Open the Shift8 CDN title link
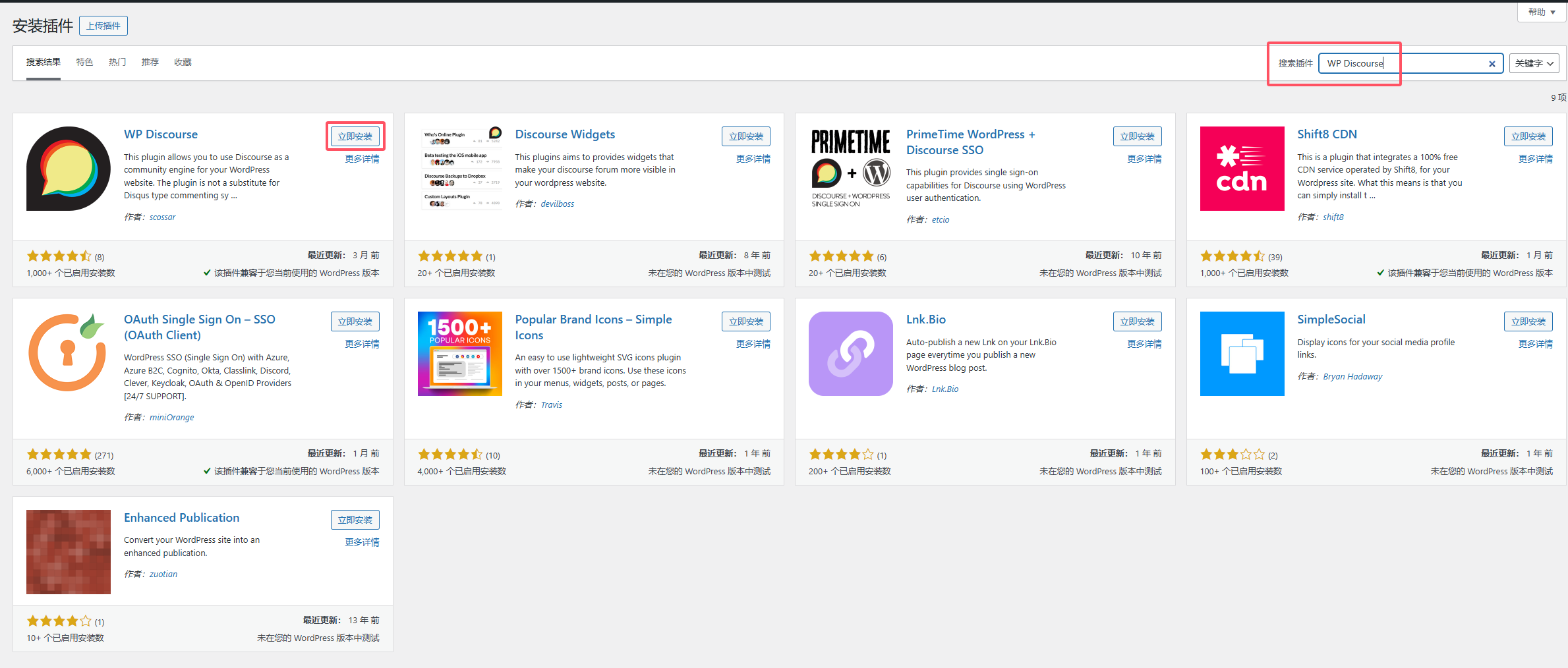The height and width of the screenshot is (668, 1568). click(1327, 134)
